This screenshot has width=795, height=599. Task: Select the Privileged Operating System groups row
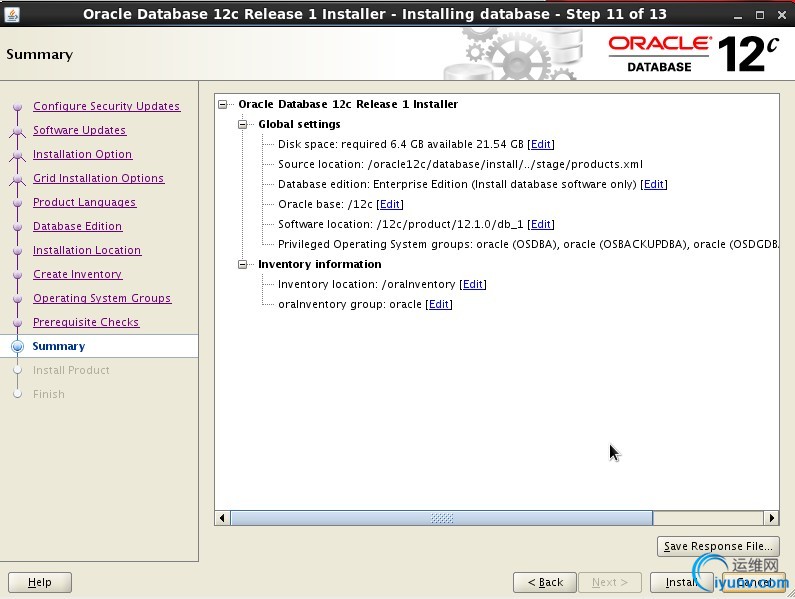point(528,244)
